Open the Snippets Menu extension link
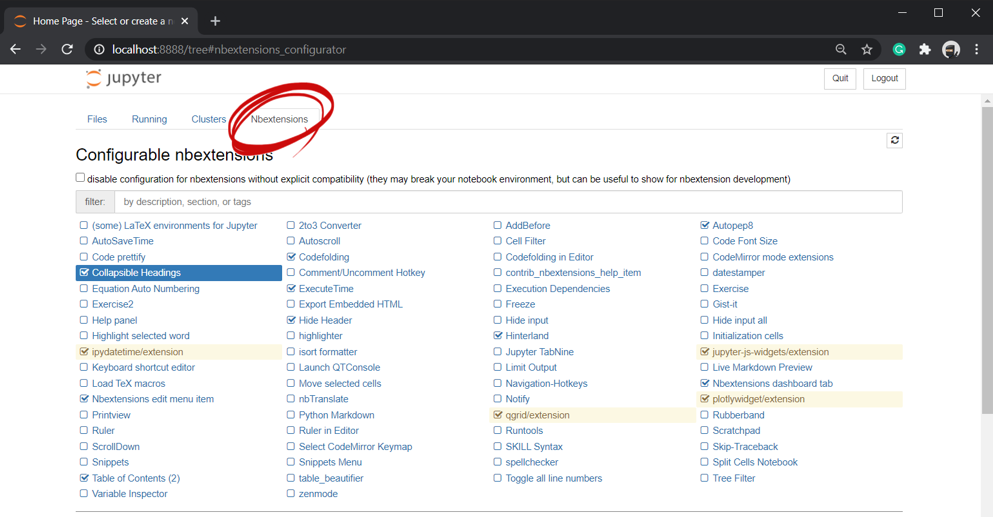Screen dimensions: 993x517 [330, 462]
